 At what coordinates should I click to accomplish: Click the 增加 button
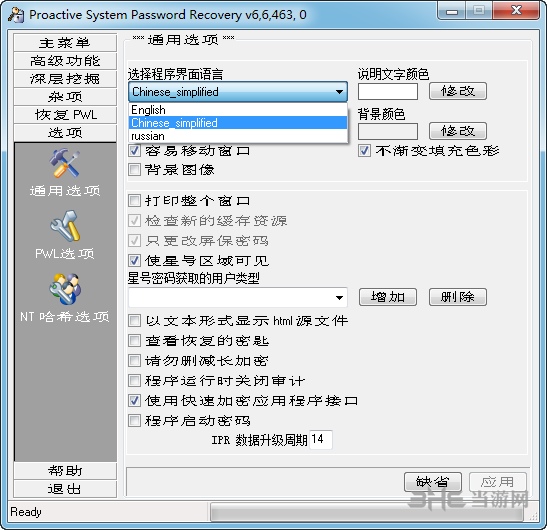click(388, 297)
